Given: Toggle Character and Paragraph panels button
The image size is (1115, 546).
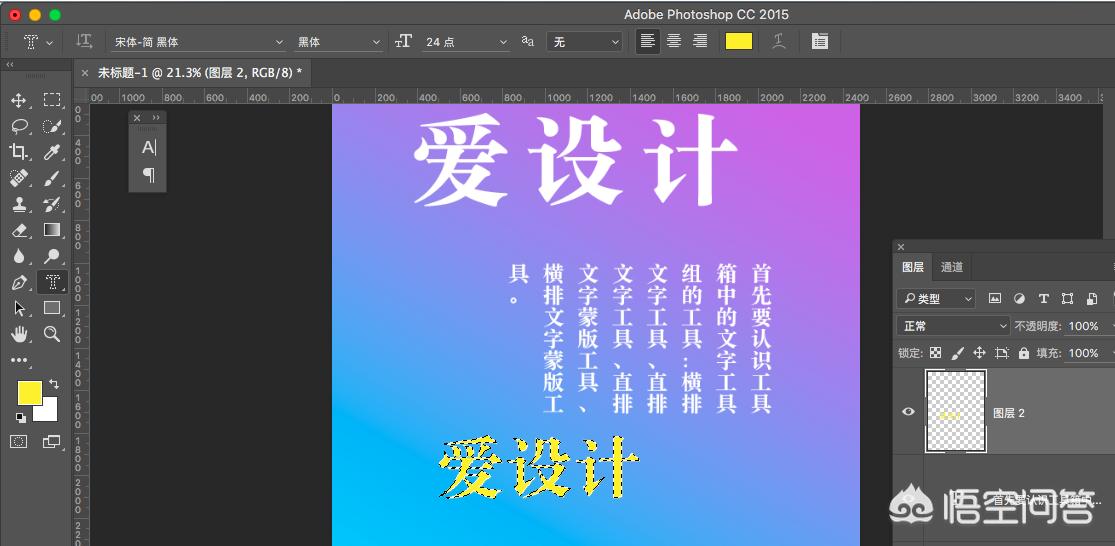Looking at the screenshot, I should tap(819, 41).
